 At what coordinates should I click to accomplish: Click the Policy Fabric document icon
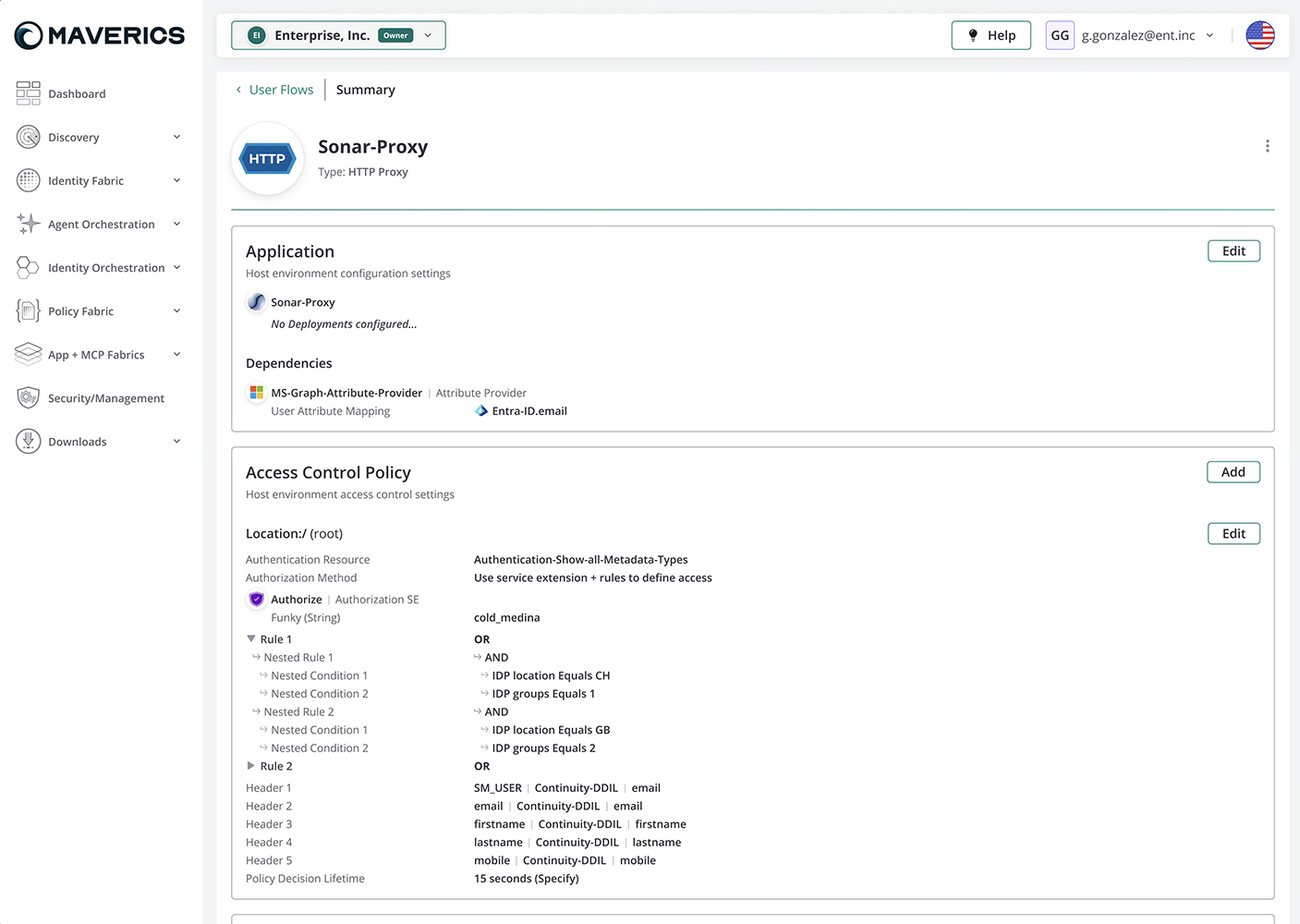(29, 310)
